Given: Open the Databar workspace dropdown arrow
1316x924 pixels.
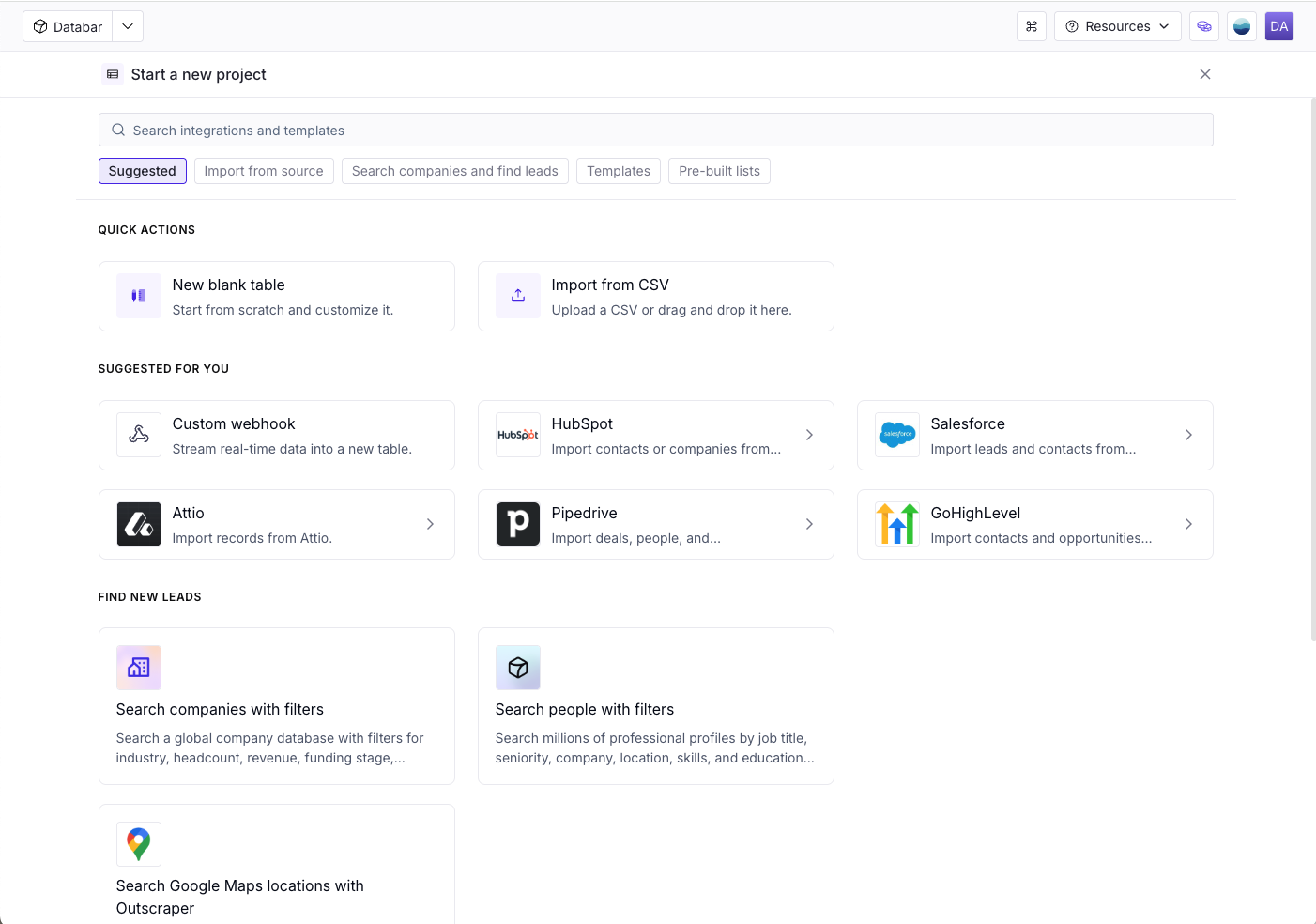Looking at the screenshot, I should click(x=128, y=26).
